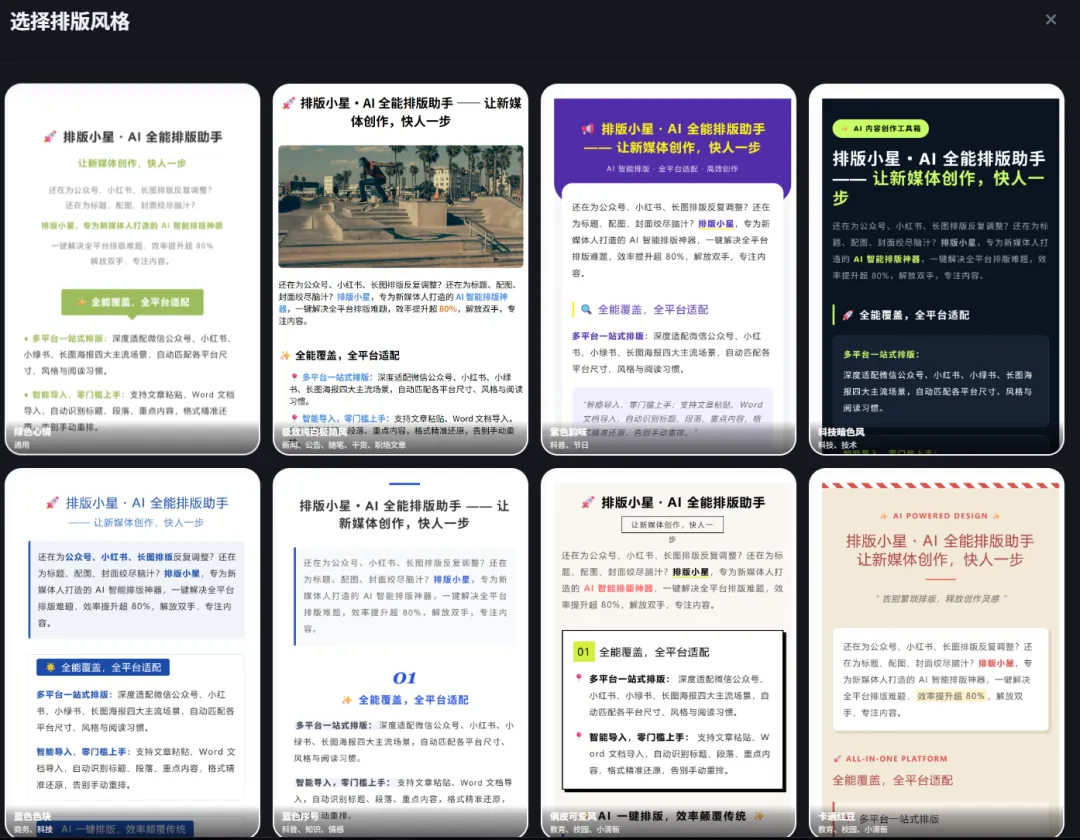
Task: Select the 俏皮可爱风 style card
Action: (x=668, y=653)
